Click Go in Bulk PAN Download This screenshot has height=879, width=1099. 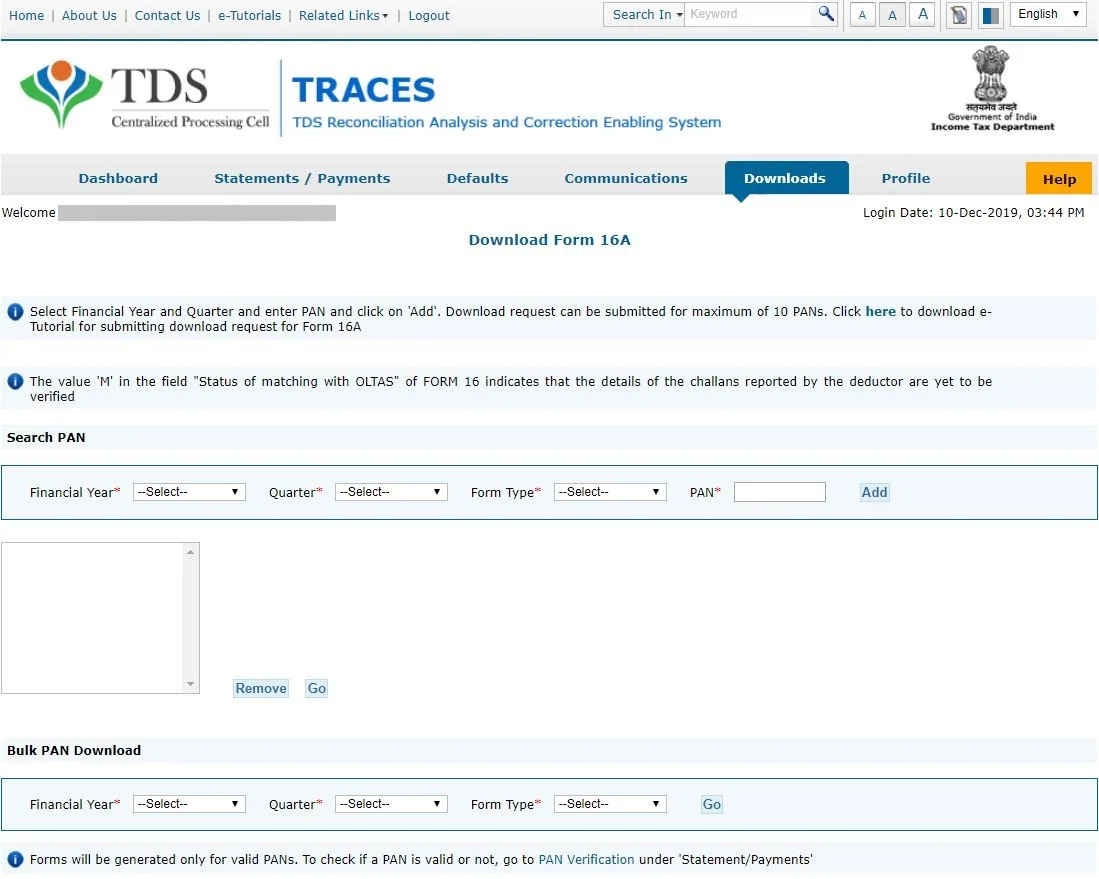tap(711, 805)
